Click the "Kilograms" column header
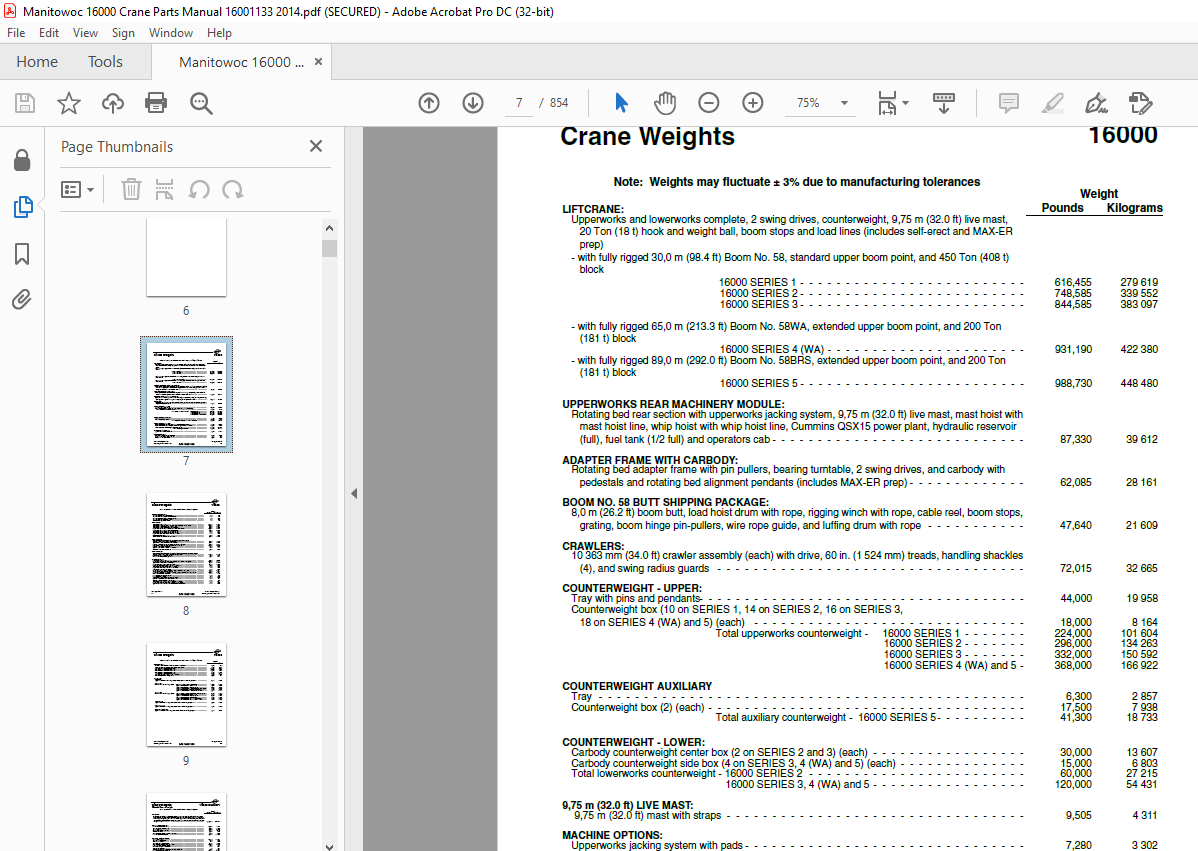Screen dimensions: 1198x851 [x=1135, y=208]
